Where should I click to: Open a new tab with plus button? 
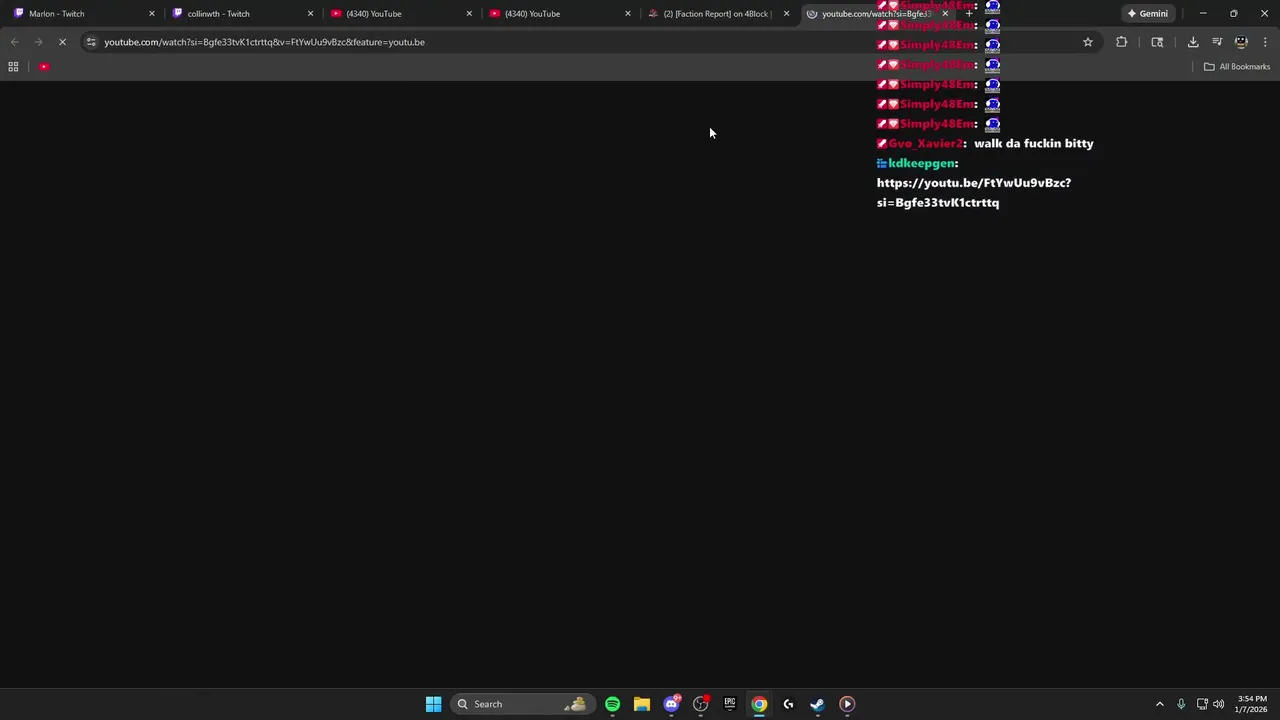pos(969,14)
